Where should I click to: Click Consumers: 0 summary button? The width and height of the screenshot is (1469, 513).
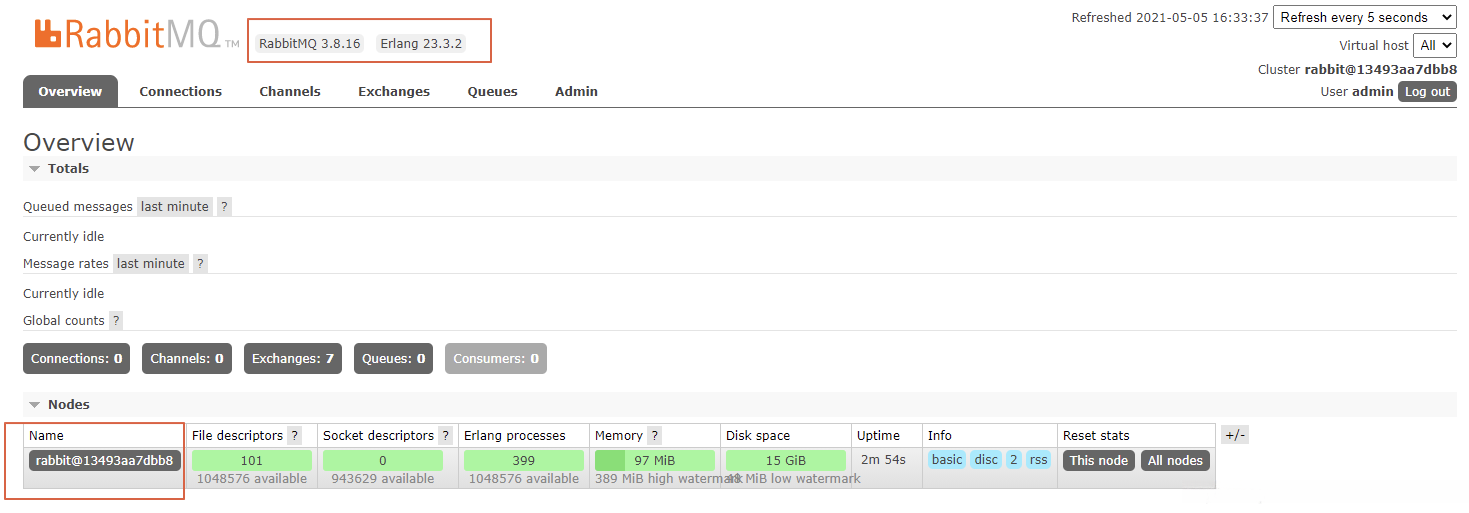point(496,359)
